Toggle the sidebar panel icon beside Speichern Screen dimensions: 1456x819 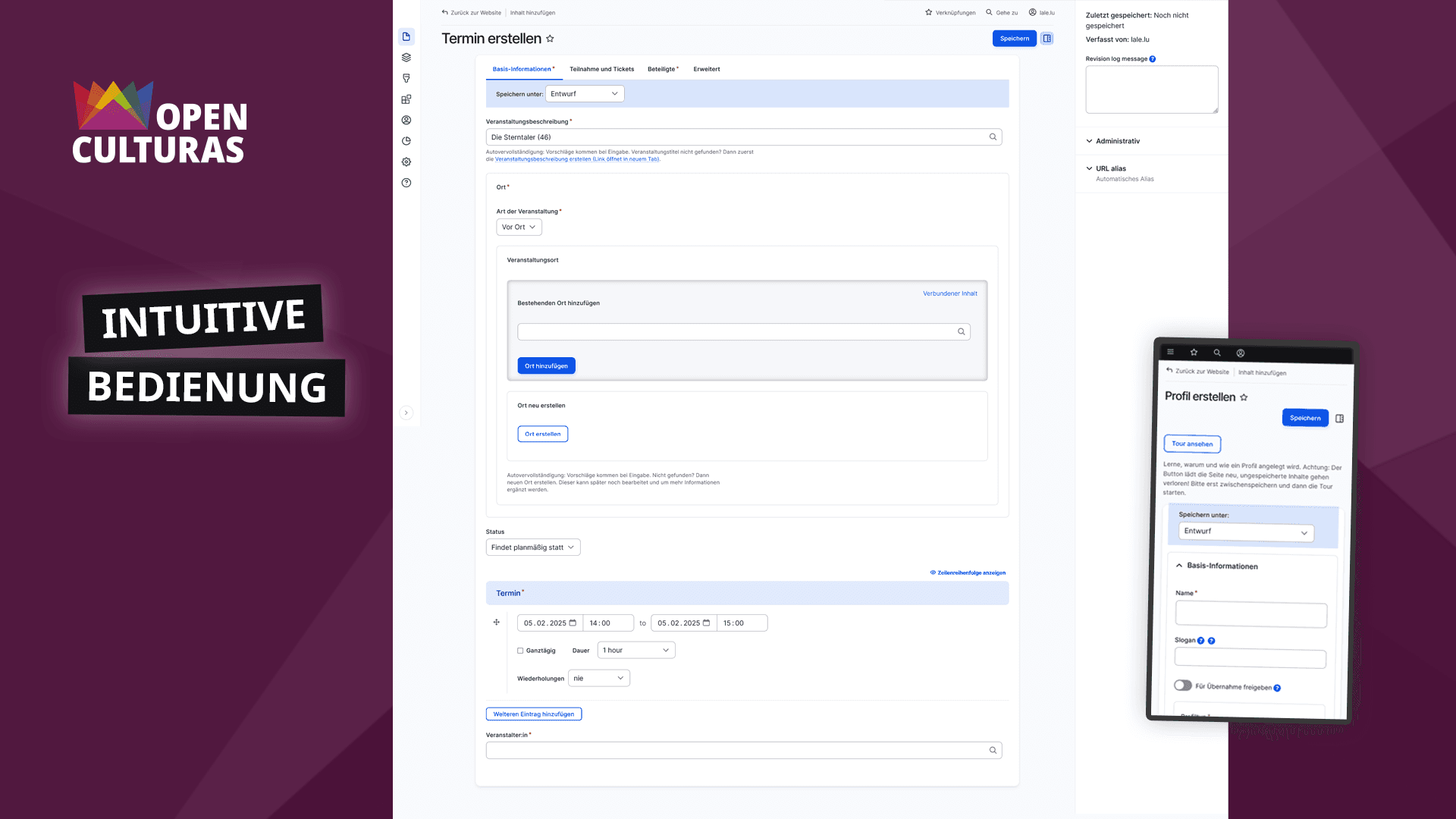pos(1046,39)
